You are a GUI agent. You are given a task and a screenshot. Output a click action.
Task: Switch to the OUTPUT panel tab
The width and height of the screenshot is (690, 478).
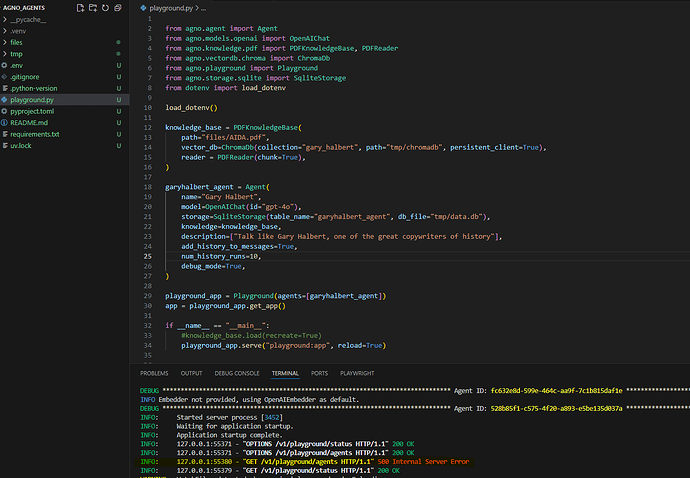click(191, 373)
